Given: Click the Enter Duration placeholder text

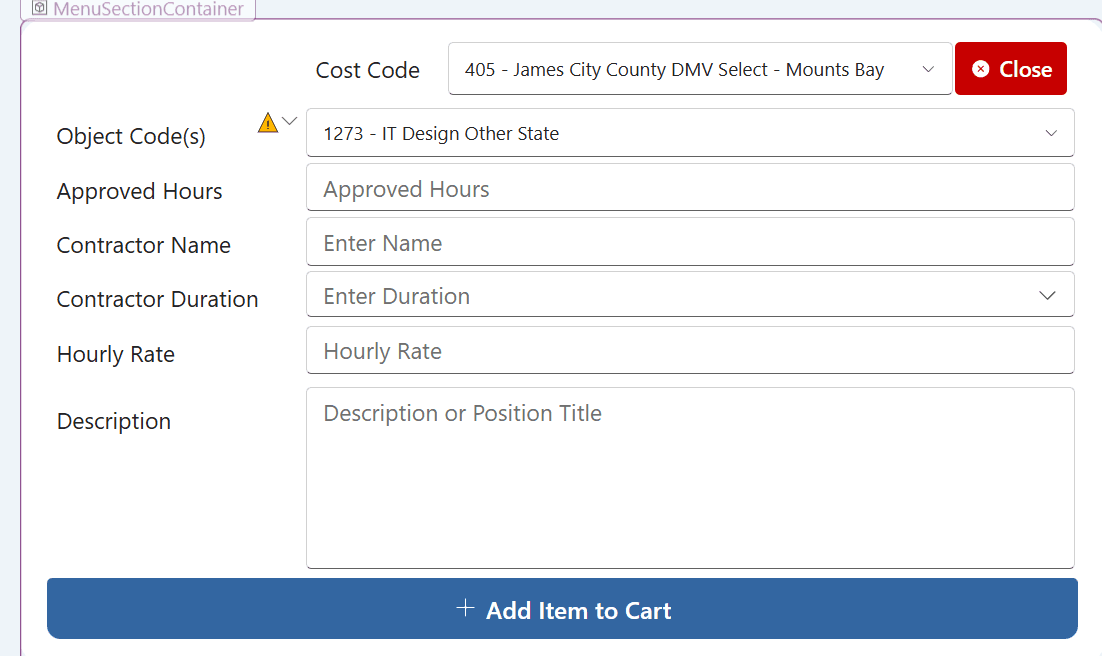Looking at the screenshot, I should tap(396, 297).
